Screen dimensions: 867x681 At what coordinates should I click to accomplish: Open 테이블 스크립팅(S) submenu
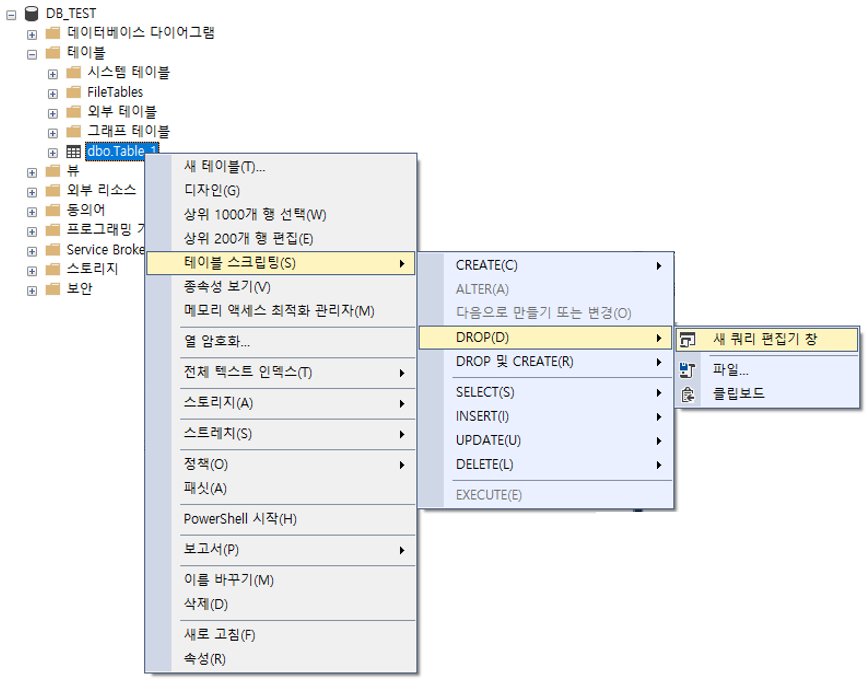click(281, 263)
